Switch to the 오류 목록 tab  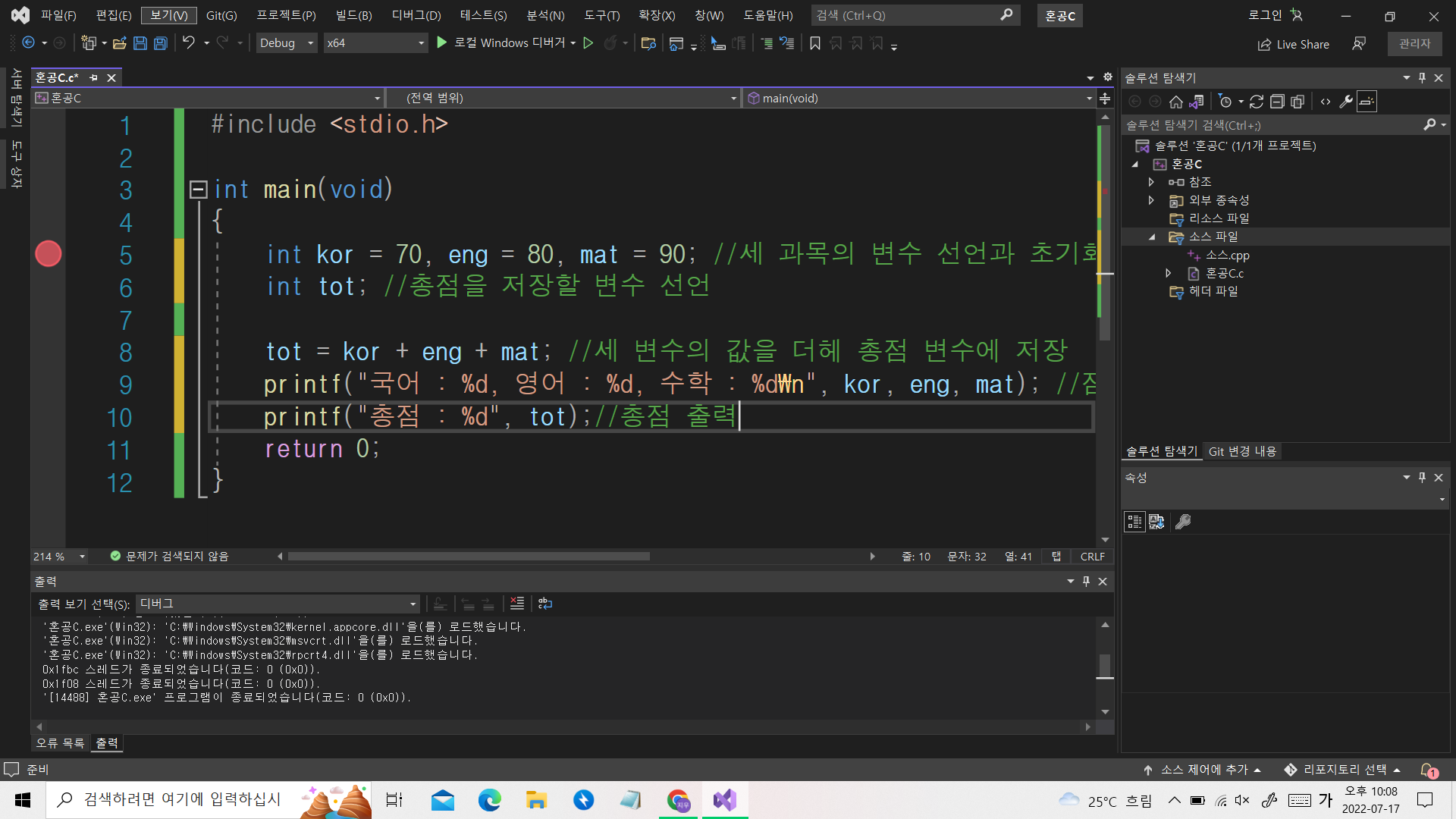tap(60, 743)
